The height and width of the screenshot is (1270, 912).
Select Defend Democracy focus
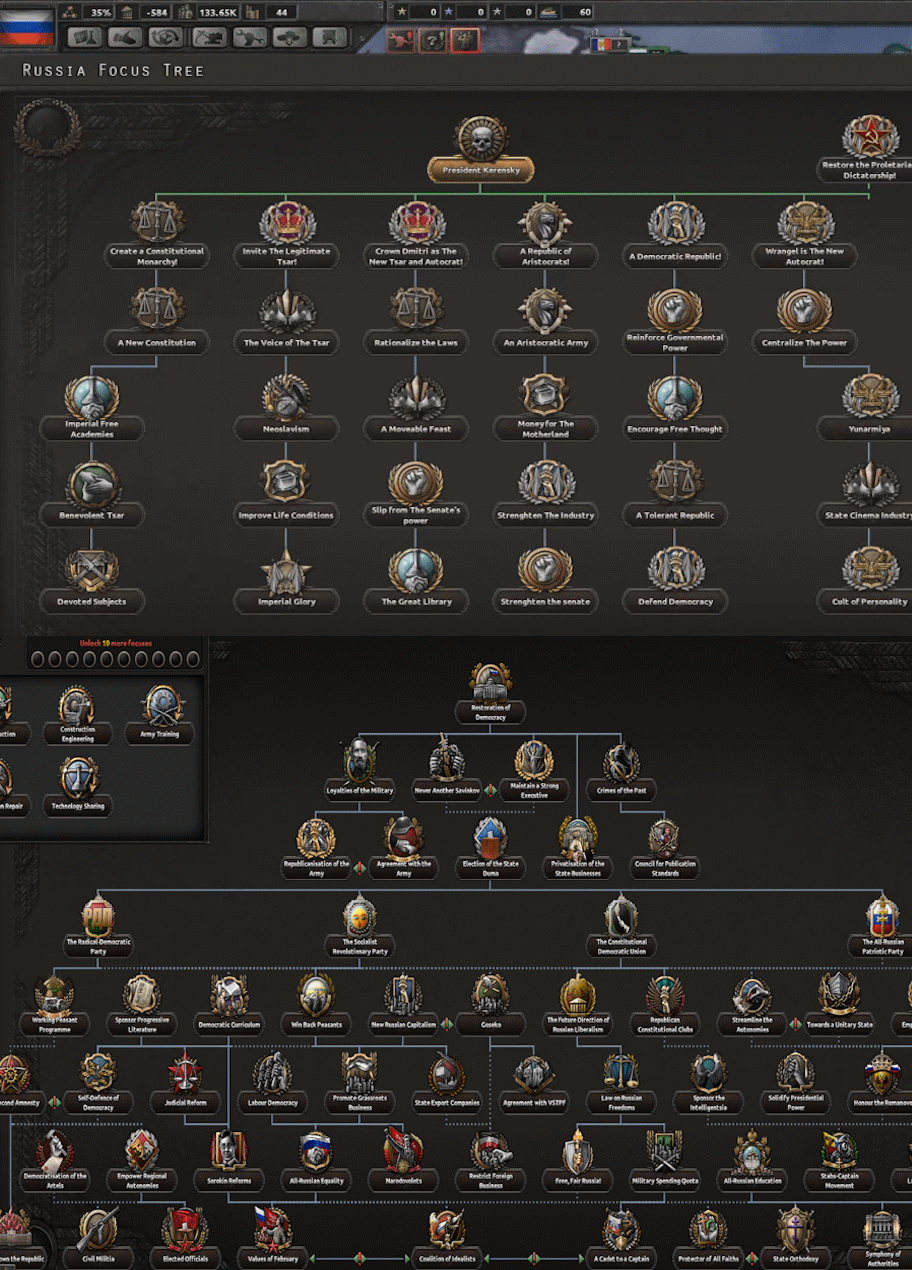(675, 580)
